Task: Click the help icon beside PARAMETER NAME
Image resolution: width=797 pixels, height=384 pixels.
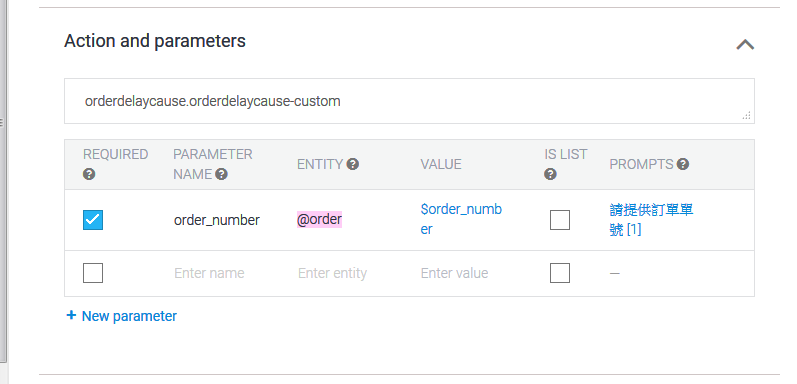Action: pos(221,174)
